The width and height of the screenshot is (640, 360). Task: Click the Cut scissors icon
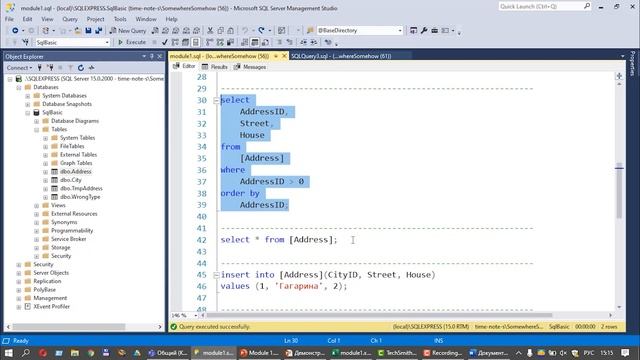(x=210, y=31)
